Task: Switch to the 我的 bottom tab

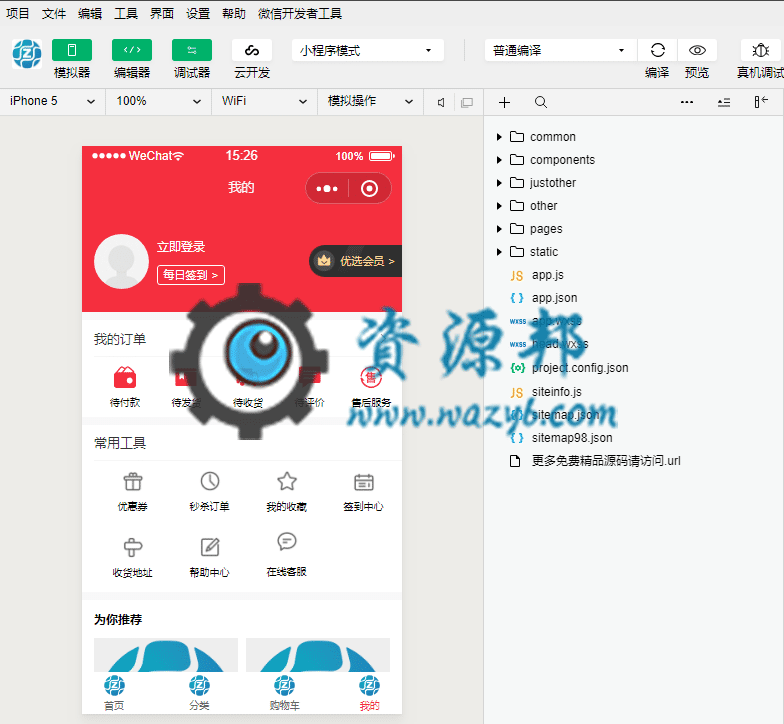Action: 370,693
